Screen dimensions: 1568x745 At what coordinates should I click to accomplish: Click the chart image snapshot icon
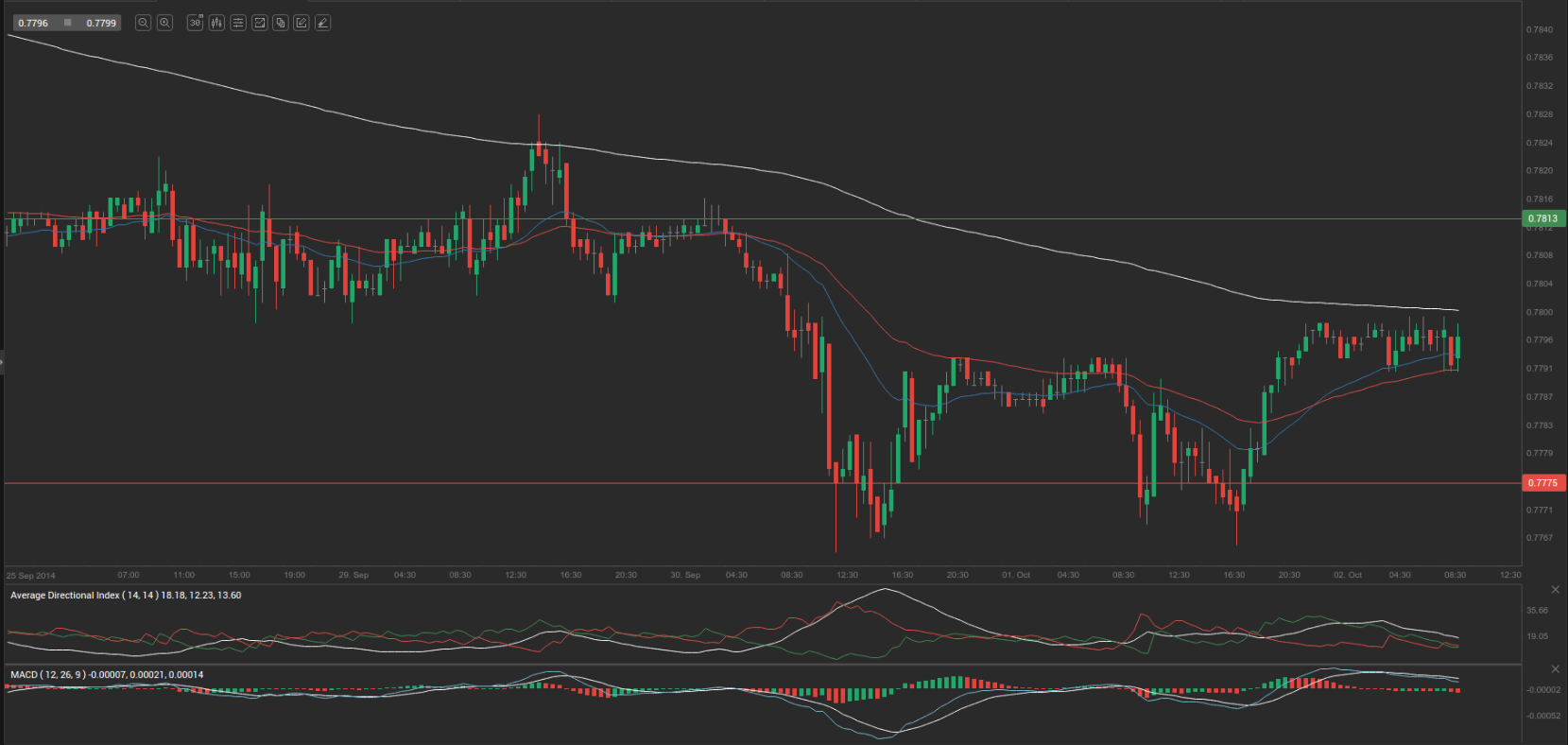[x=260, y=23]
